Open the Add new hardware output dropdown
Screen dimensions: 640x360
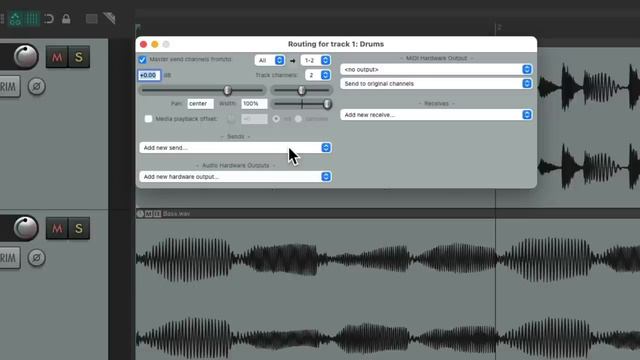(x=236, y=177)
